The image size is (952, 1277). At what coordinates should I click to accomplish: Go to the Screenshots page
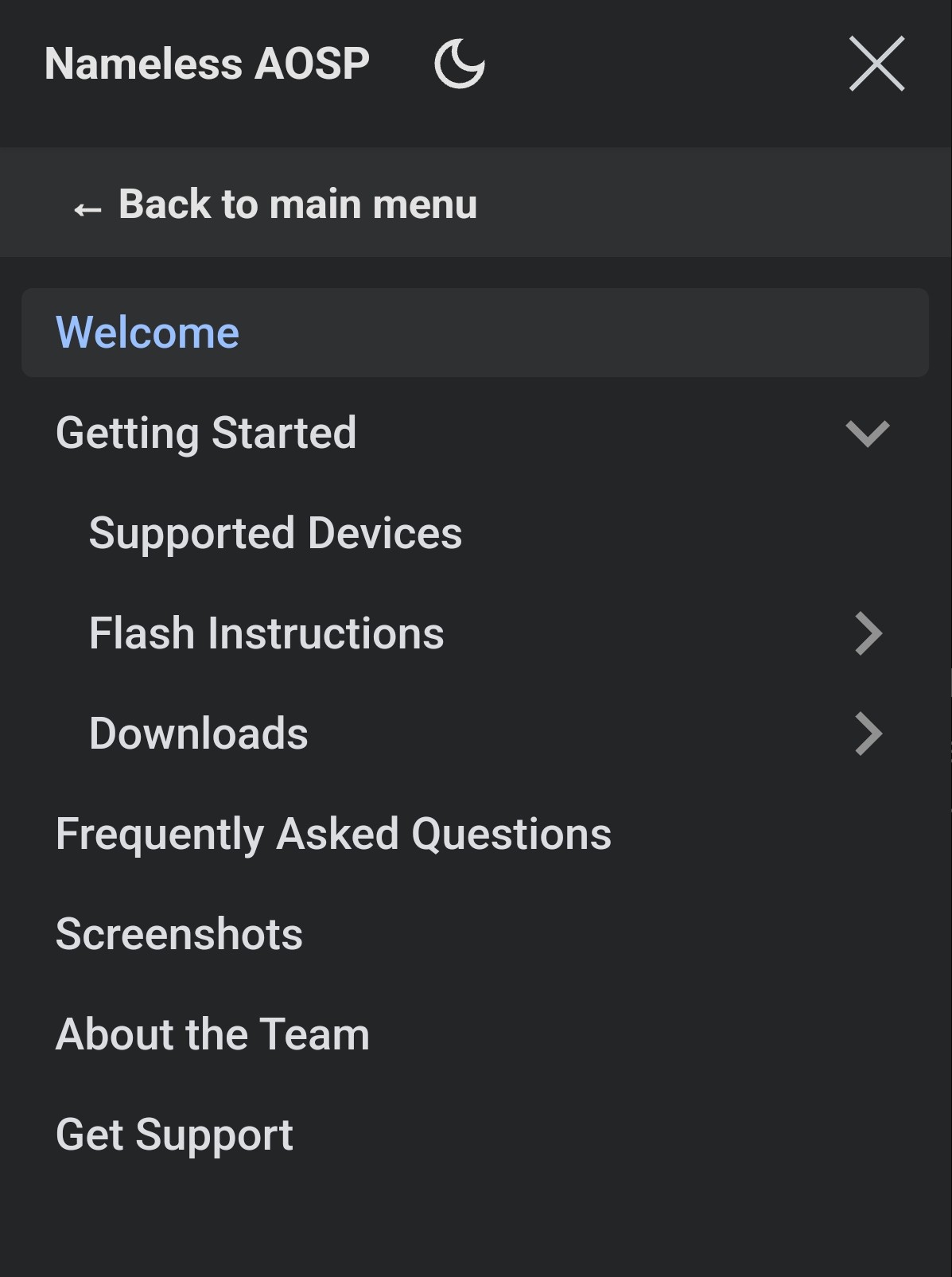(x=179, y=934)
